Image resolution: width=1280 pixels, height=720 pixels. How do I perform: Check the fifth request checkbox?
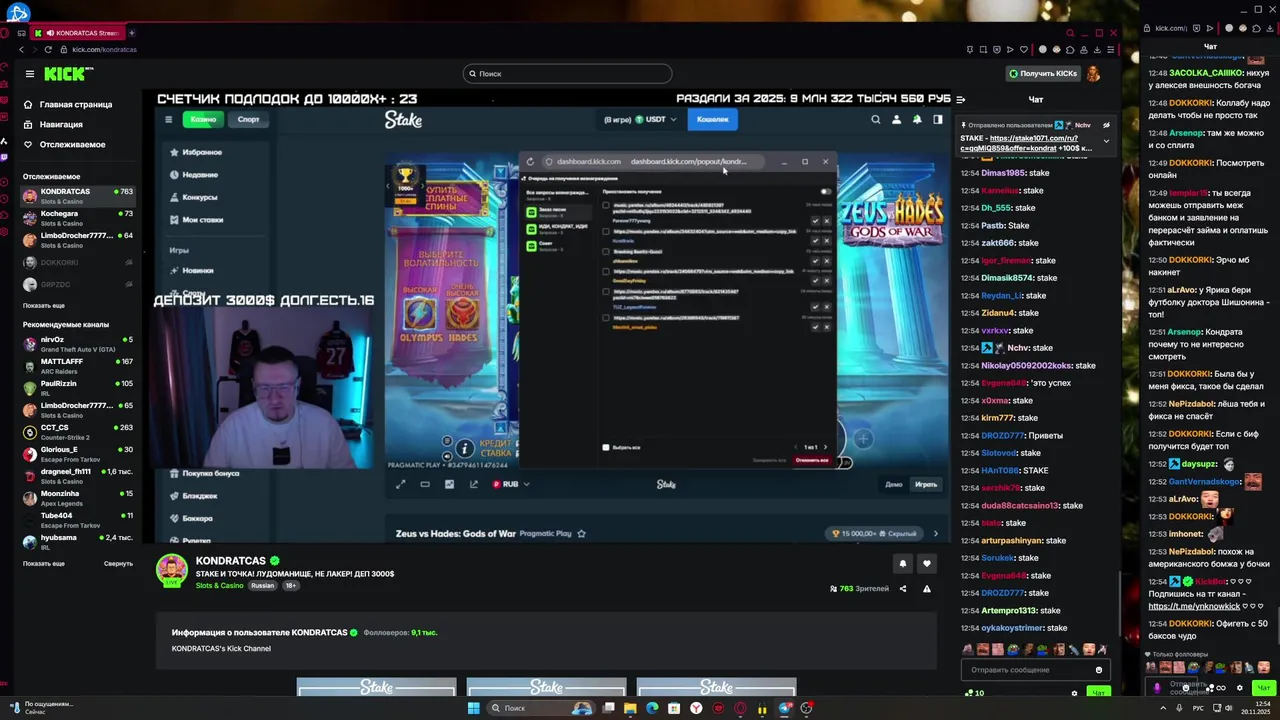(605, 291)
